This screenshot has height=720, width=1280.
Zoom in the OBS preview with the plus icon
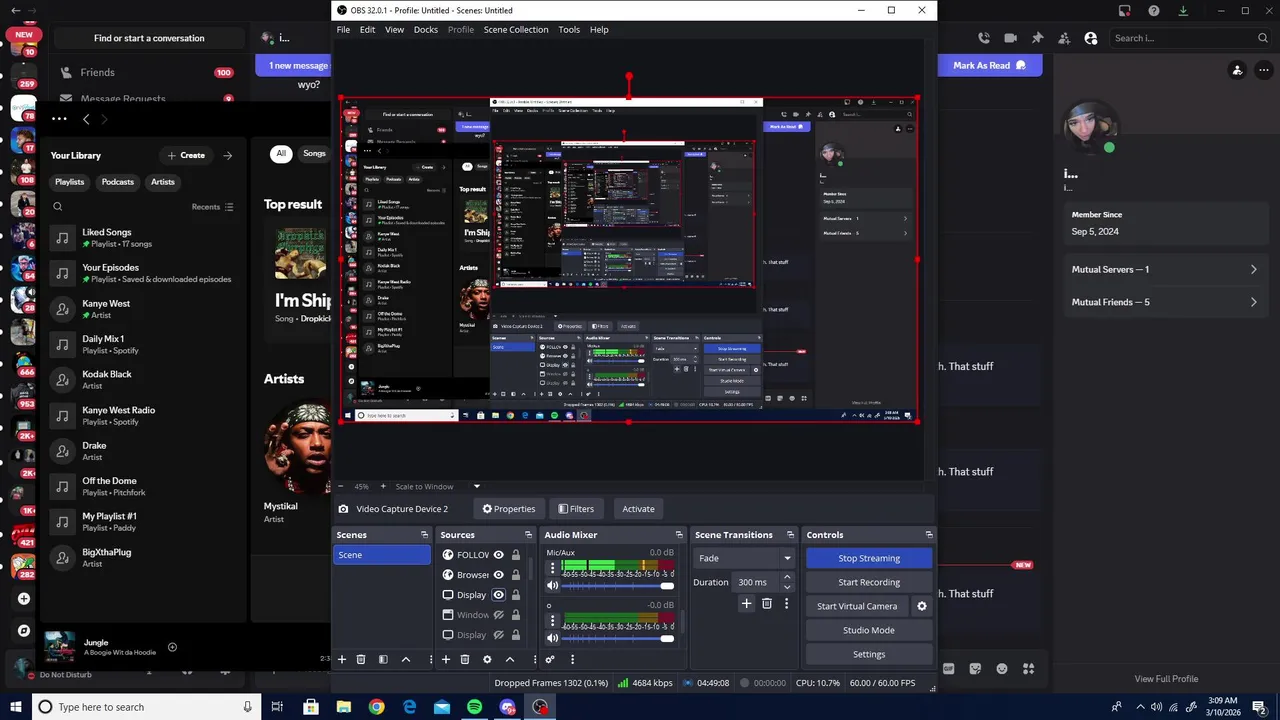pyautogui.click(x=383, y=487)
